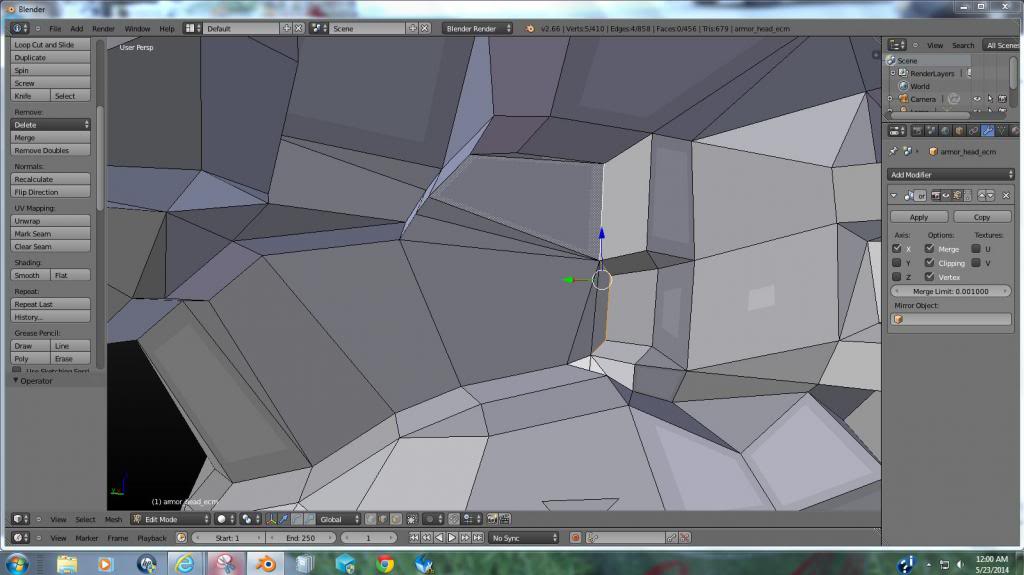This screenshot has height=575, width=1024.
Task: Click the record keyframe button in timeline
Action: (575, 538)
